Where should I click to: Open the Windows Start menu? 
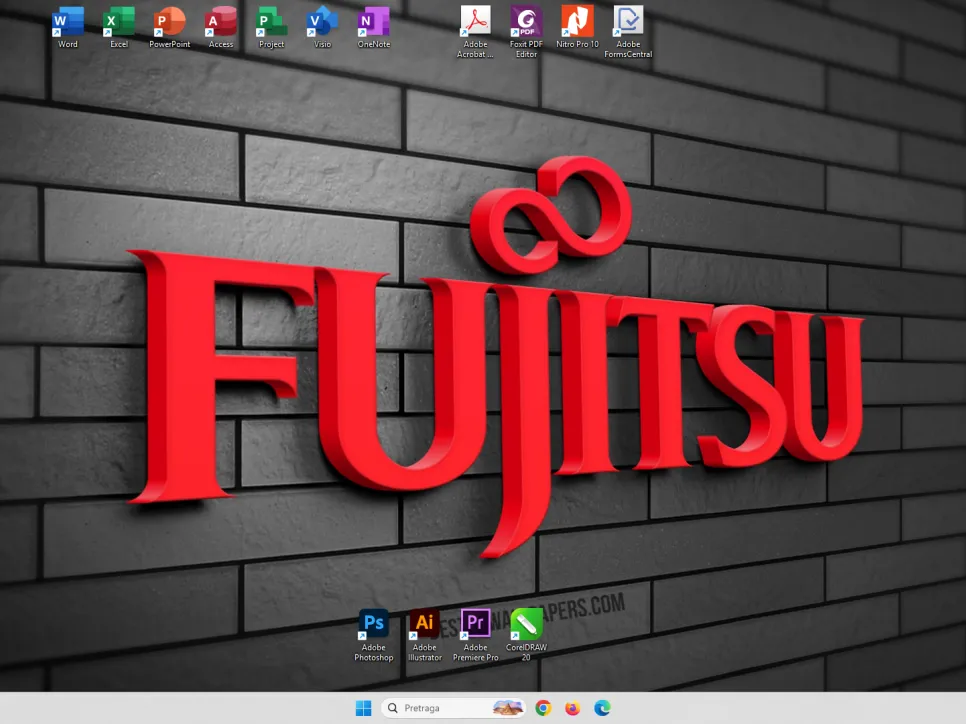(363, 708)
